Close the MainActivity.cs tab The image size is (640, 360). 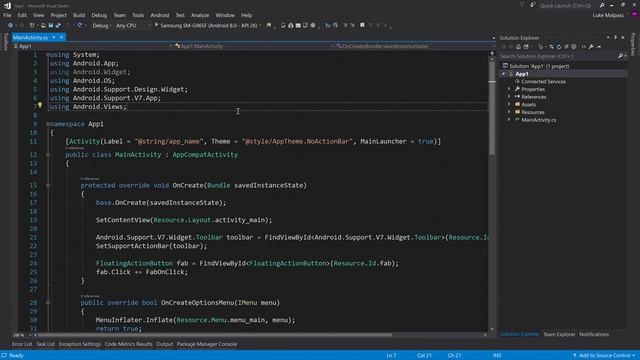(62, 37)
